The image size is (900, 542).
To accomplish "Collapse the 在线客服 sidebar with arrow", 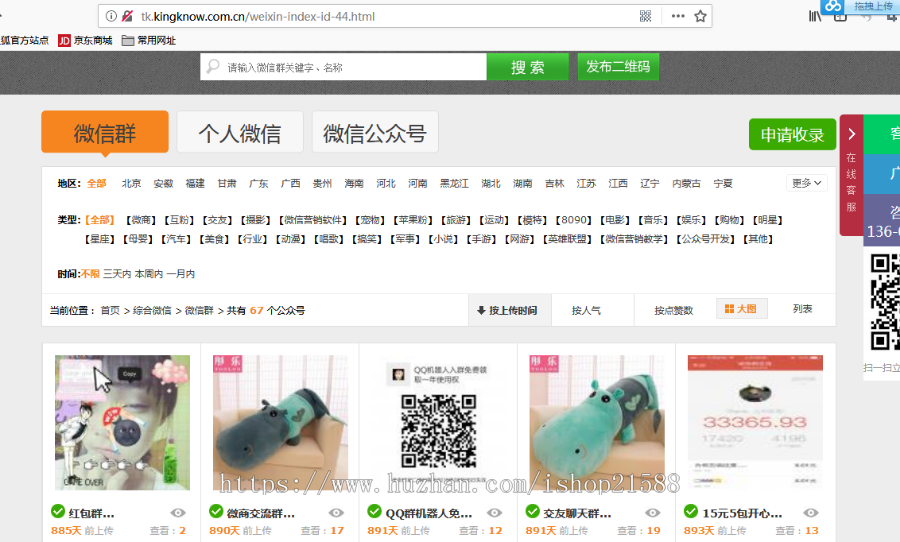I will (x=852, y=134).
